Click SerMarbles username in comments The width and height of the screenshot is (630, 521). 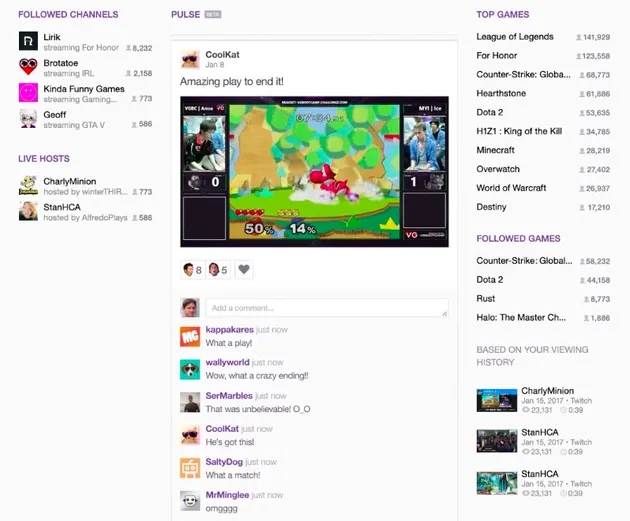(x=229, y=396)
